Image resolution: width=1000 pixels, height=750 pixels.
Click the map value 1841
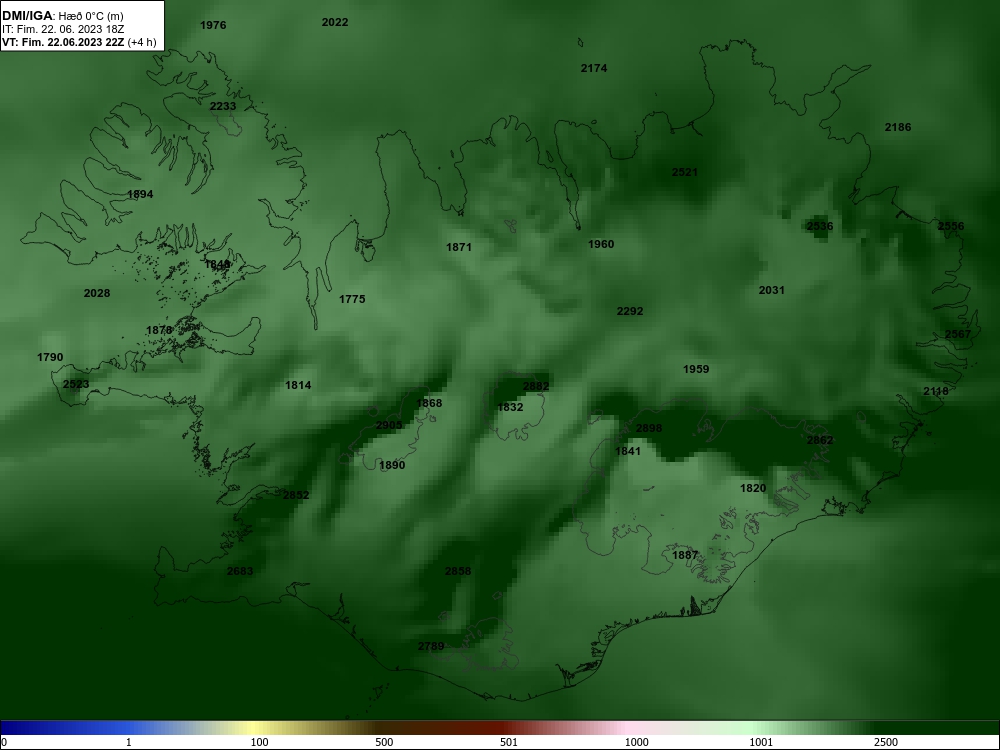628,452
